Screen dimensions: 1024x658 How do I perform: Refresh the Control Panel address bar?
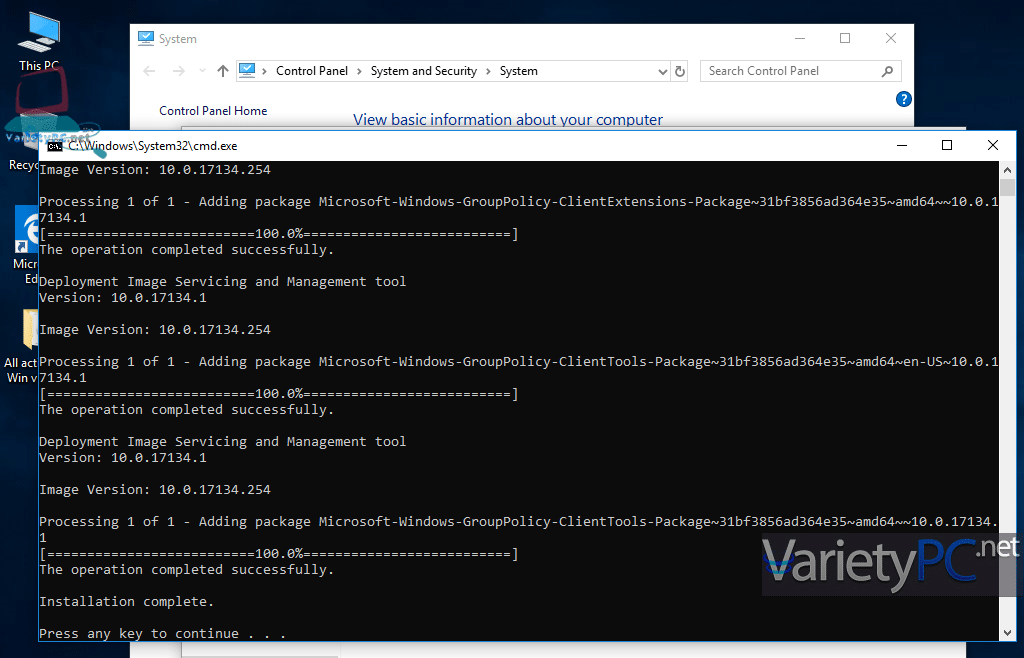tap(680, 71)
